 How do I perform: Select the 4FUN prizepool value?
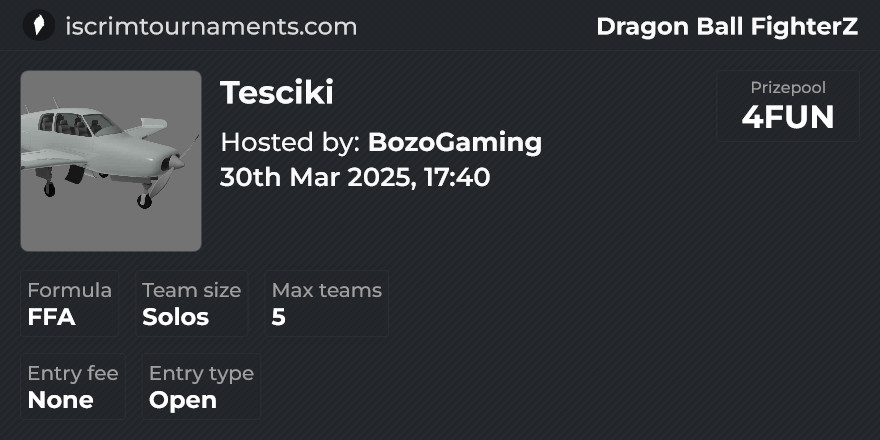[x=788, y=118]
